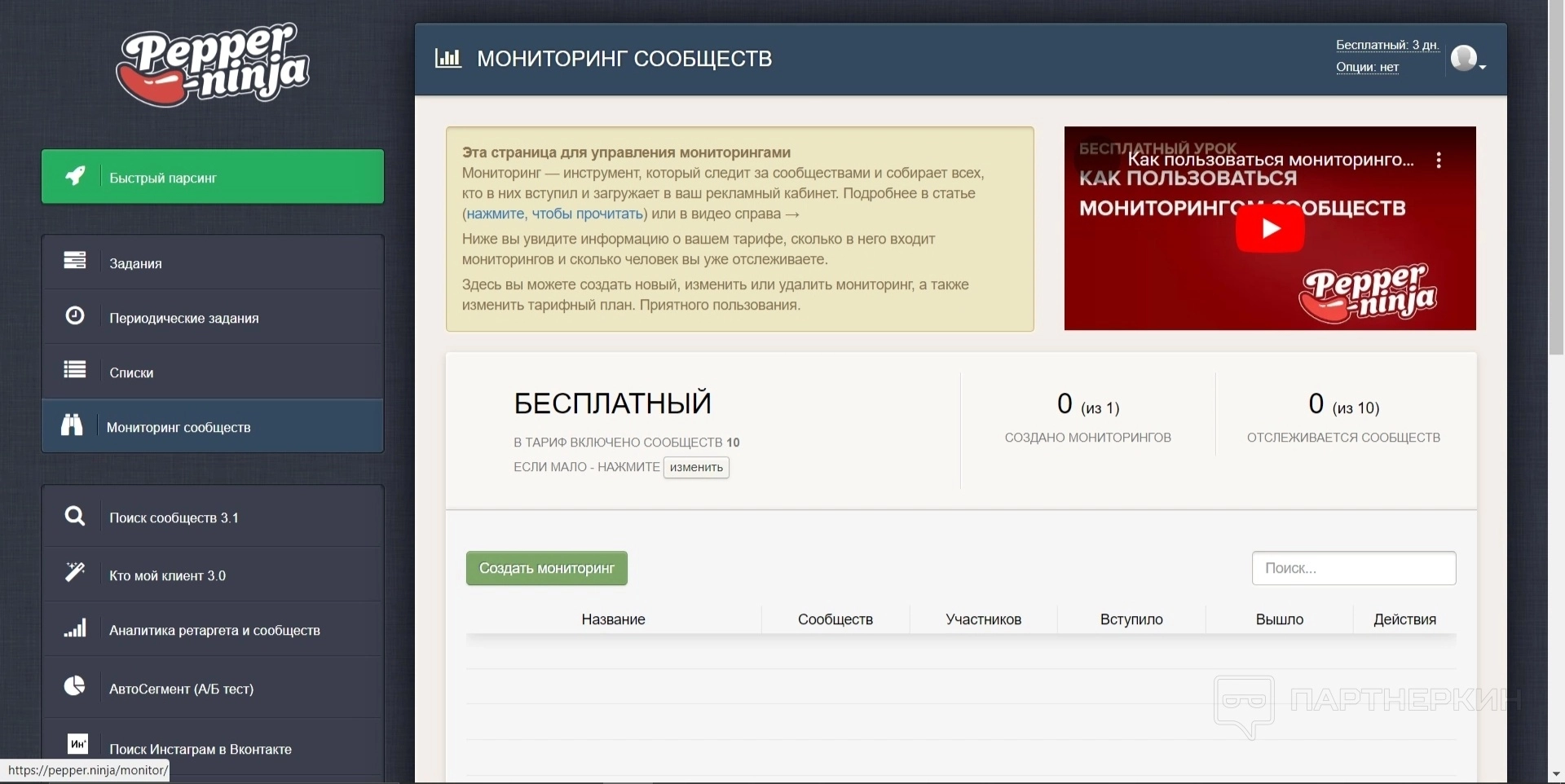Click the Создать мониторинг button
This screenshot has width=1565, height=784.
[x=547, y=568]
